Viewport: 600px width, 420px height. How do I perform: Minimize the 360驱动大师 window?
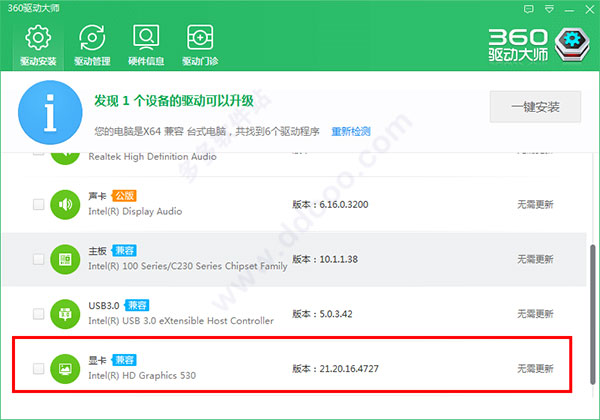pyautogui.click(x=569, y=10)
